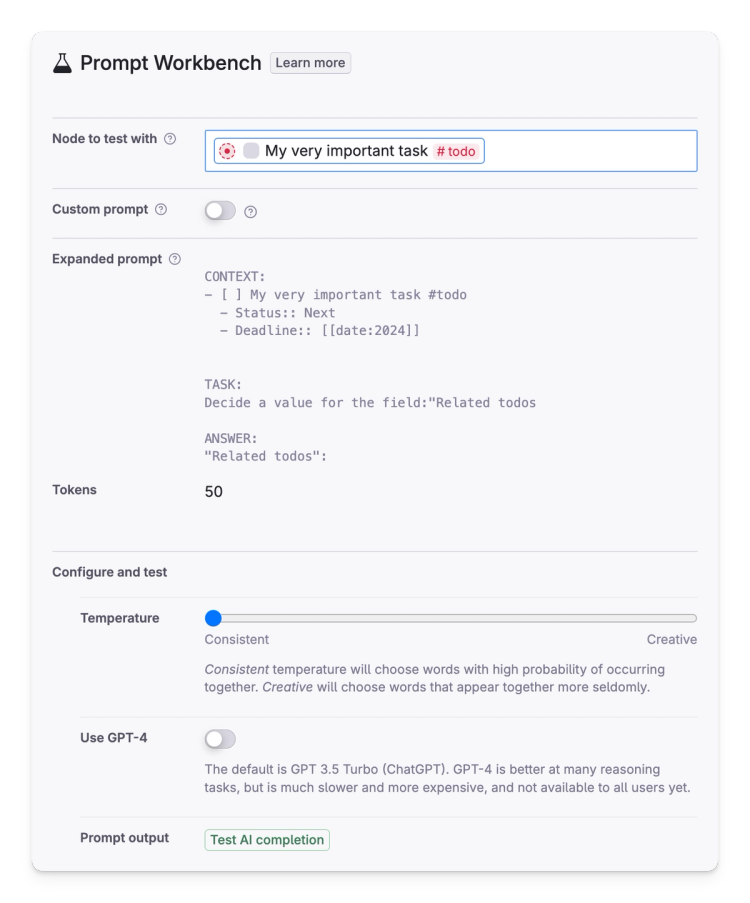Click the flask icon beside Prompt Workbench
This screenshot has width=750, height=903.
62,63
